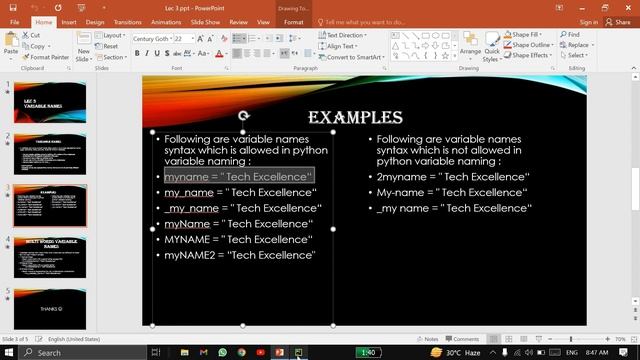Clear all formatting icon
The image size is (640, 360).
point(224,39)
